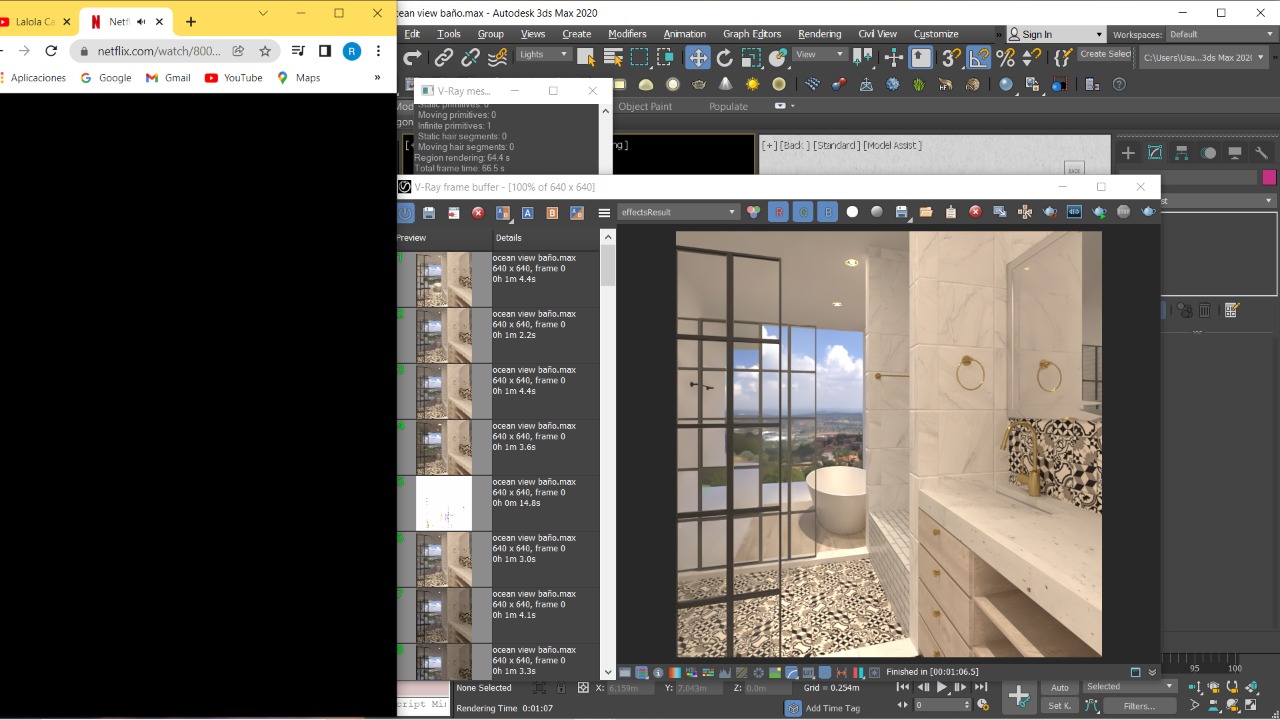Screen dimensions: 1280x720
Task: Open the YouTube bookmark
Action: (x=234, y=78)
